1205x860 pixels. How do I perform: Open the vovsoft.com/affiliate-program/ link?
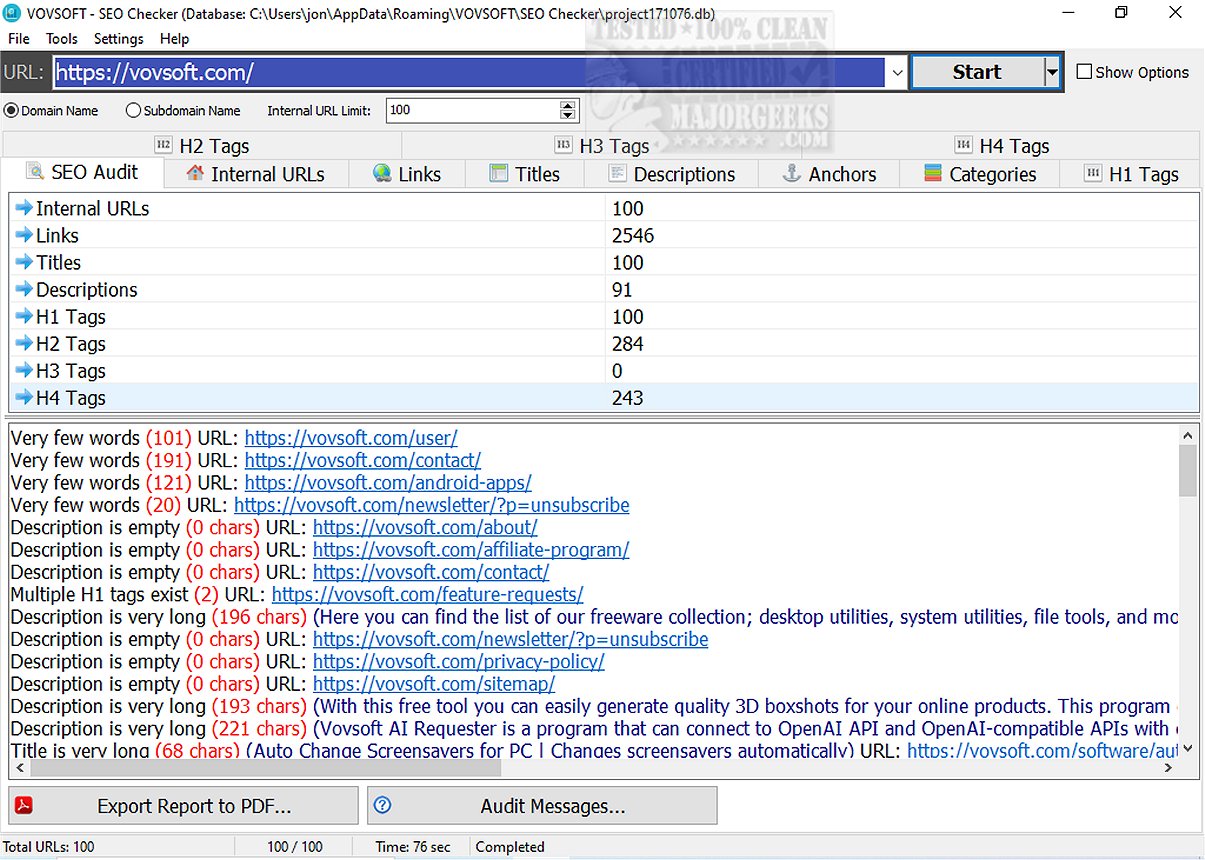coord(471,550)
